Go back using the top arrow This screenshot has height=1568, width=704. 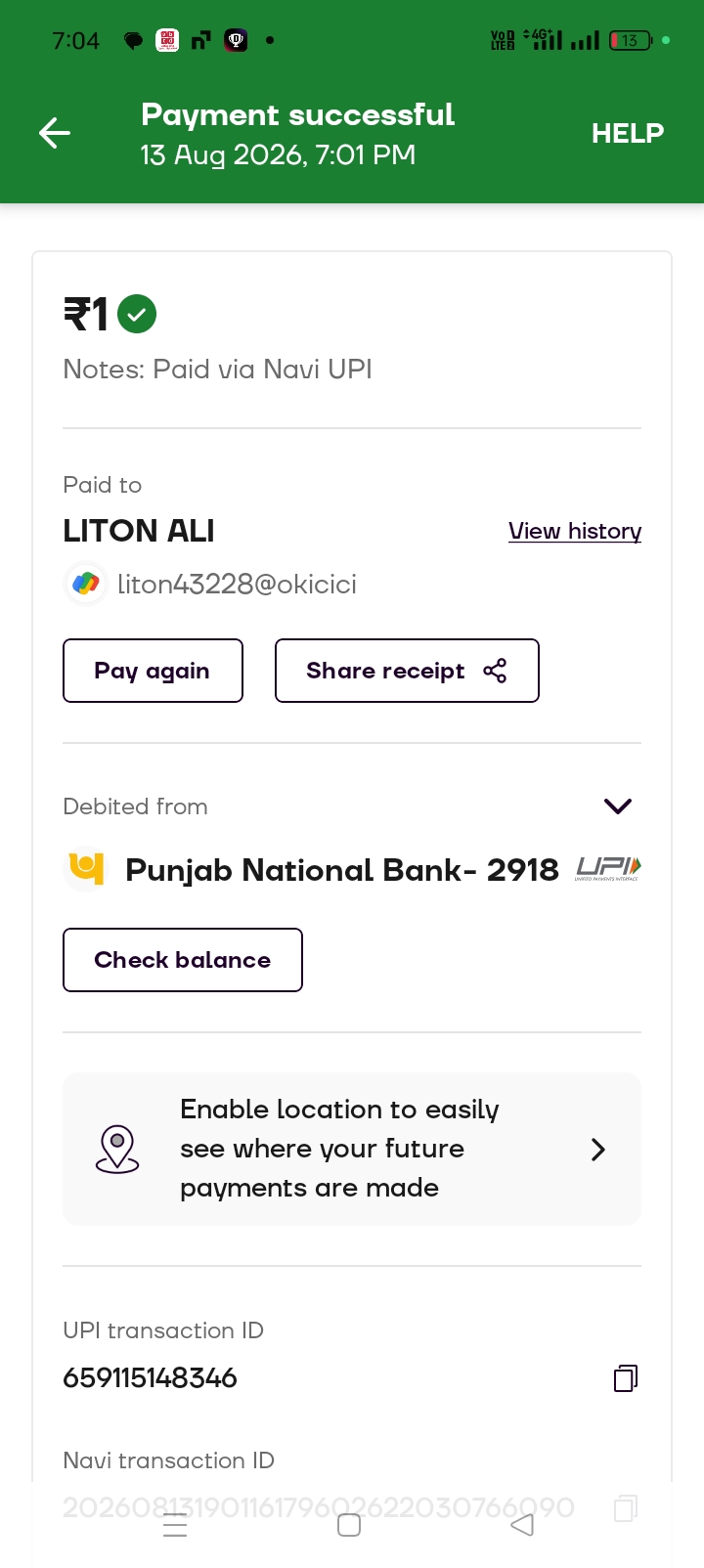pyautogui.click(x=55, y=133)
